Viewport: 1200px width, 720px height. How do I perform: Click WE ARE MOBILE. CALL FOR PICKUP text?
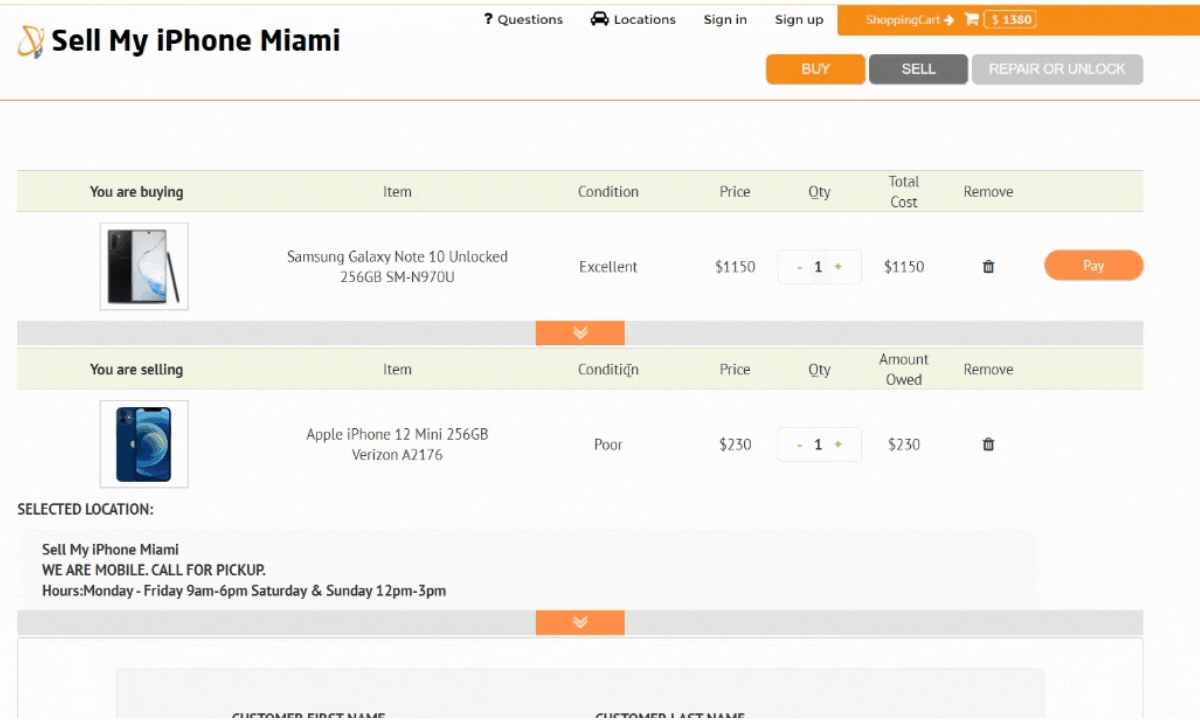pyautogui.click(x=154, y=570)
